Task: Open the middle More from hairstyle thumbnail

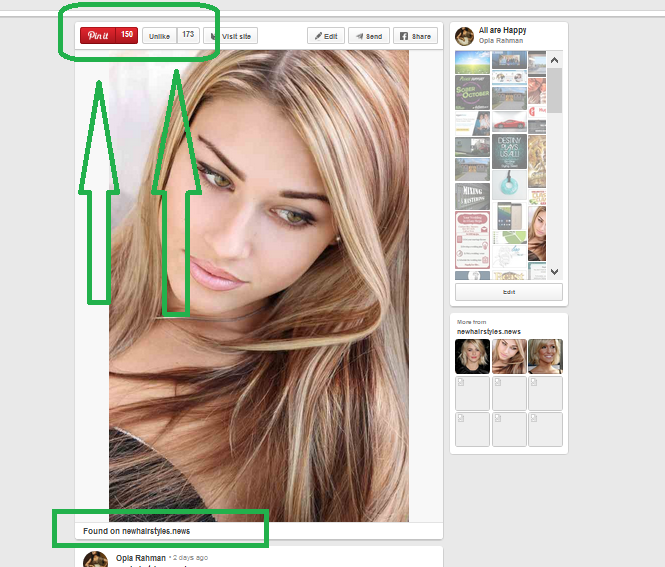Action: coord(509,356)
